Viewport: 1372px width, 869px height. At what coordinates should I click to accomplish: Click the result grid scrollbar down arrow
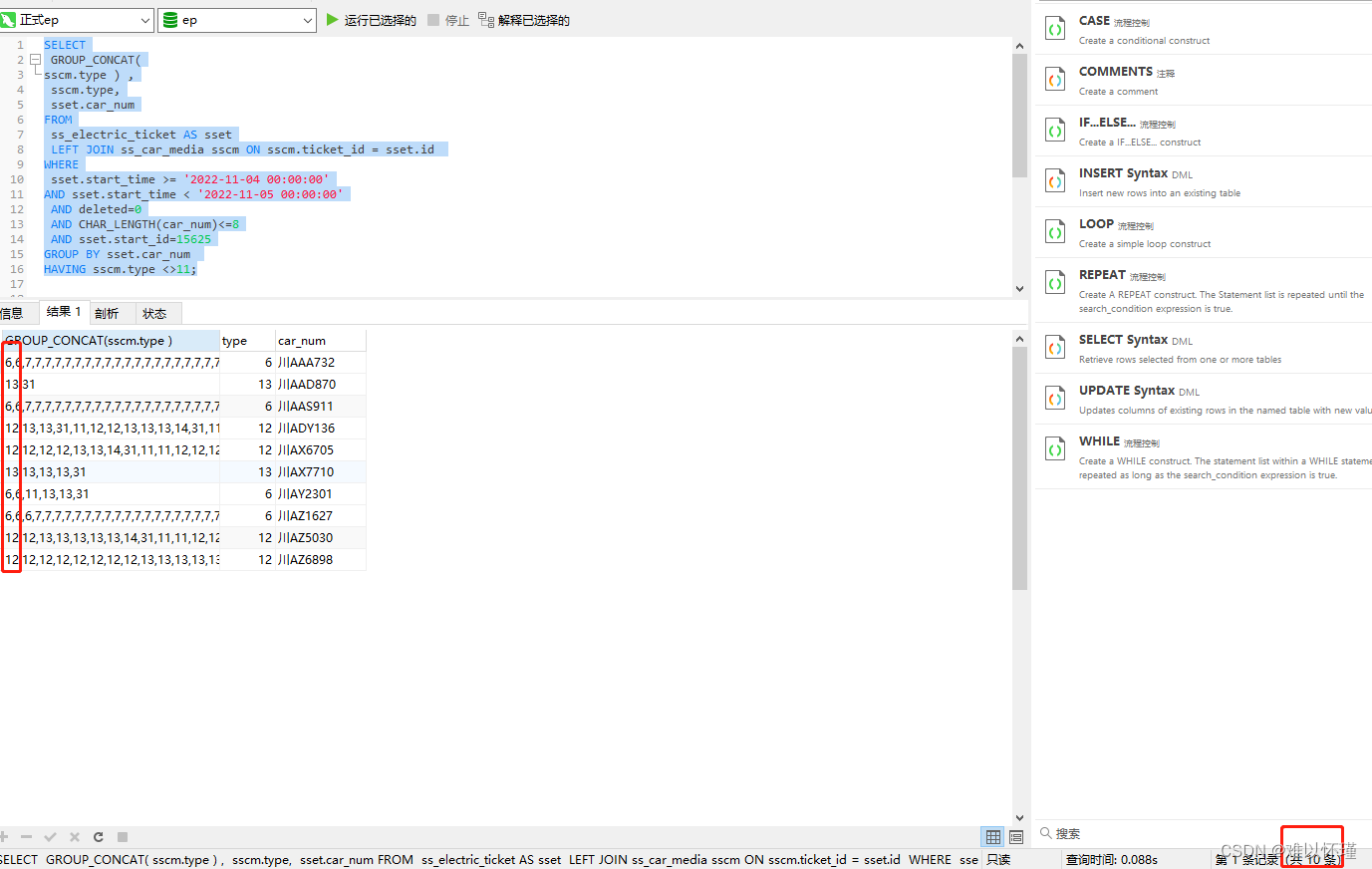click(1019, 818)
